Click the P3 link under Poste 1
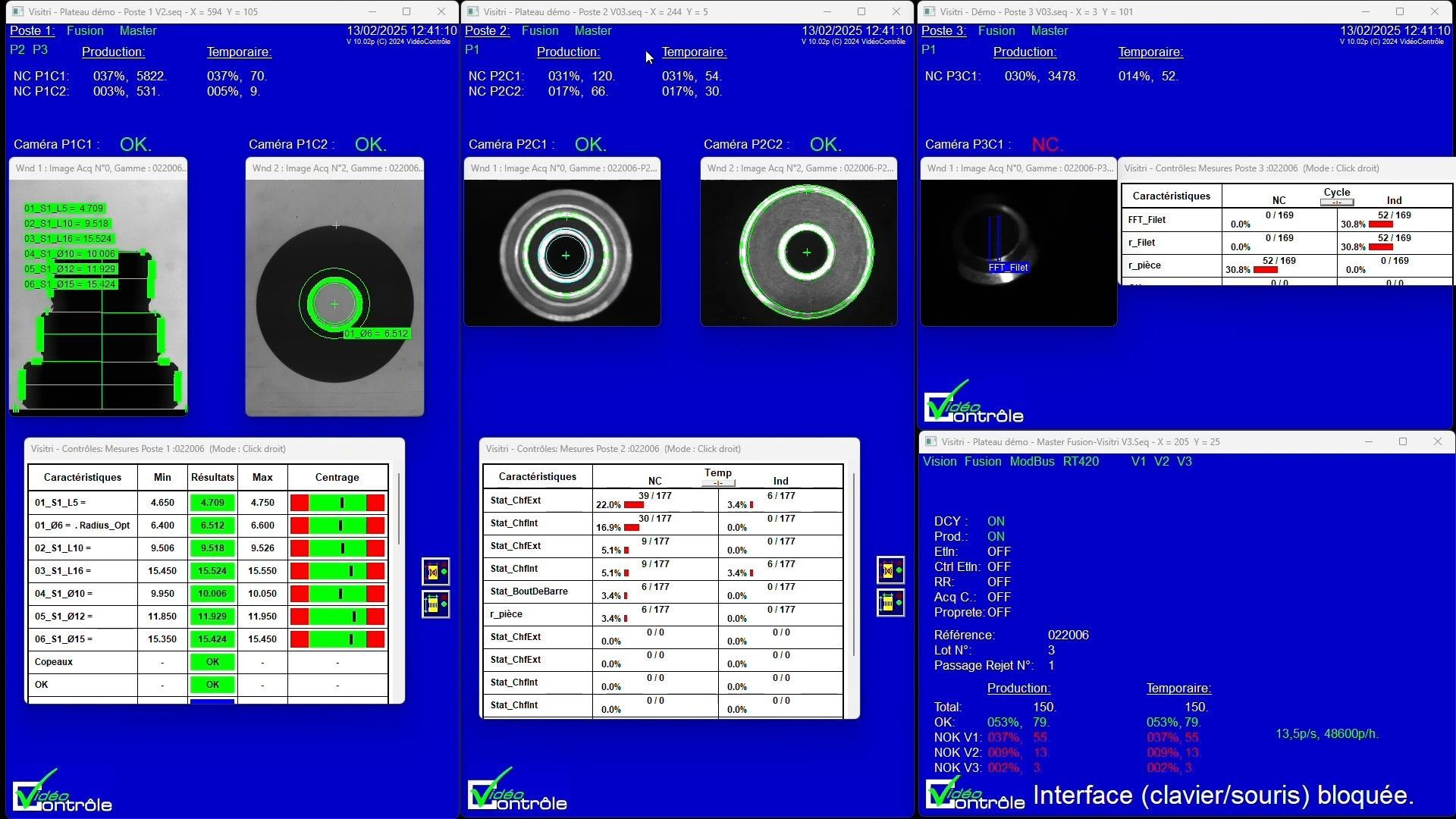1456x819 pixels. point(40,49)
